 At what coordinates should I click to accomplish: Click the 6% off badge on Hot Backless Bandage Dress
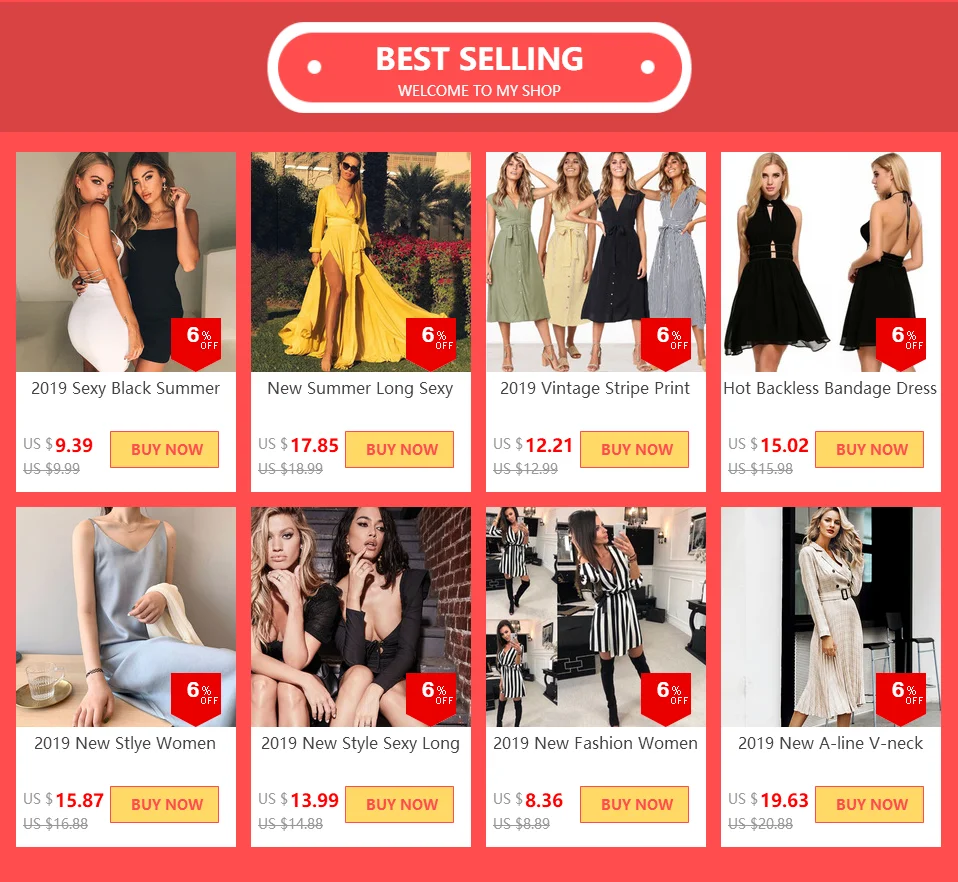click(x=901, y=344)
